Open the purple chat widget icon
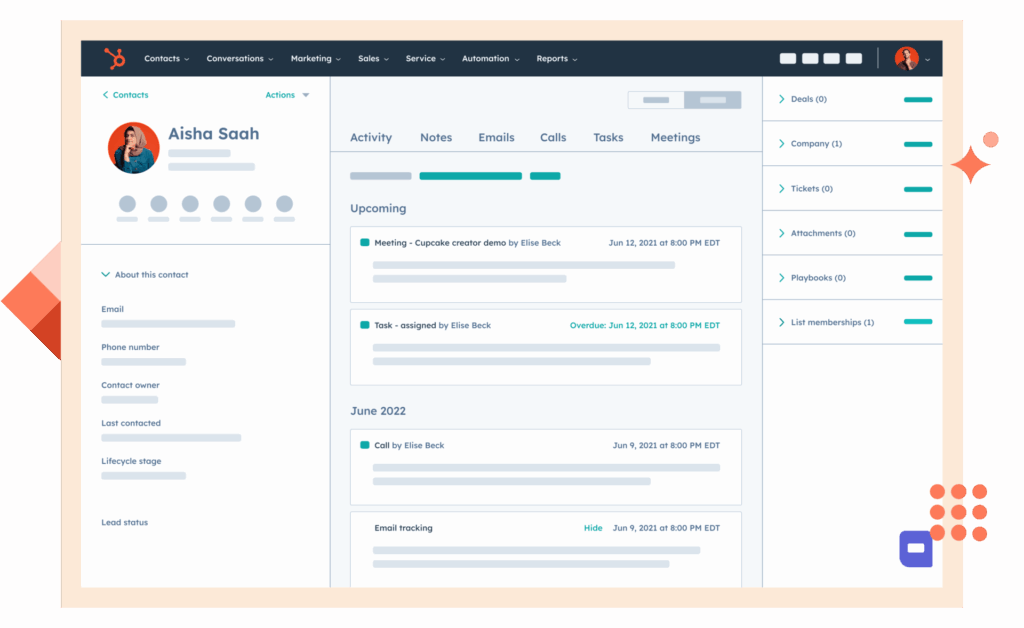 tap(916, 549)
